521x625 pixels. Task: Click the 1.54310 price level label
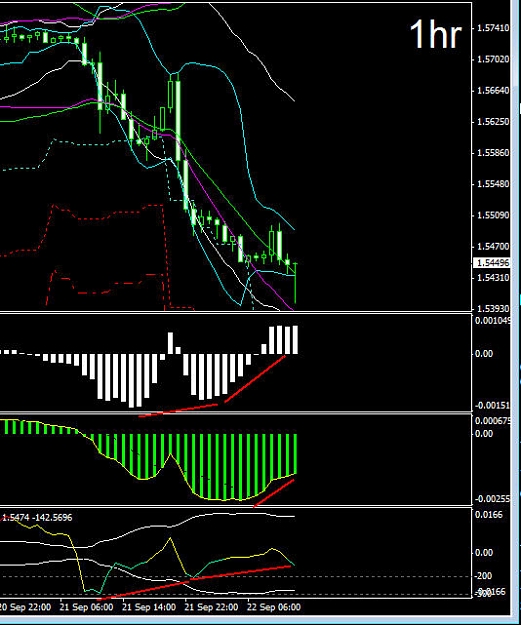[x=493, y=277]
